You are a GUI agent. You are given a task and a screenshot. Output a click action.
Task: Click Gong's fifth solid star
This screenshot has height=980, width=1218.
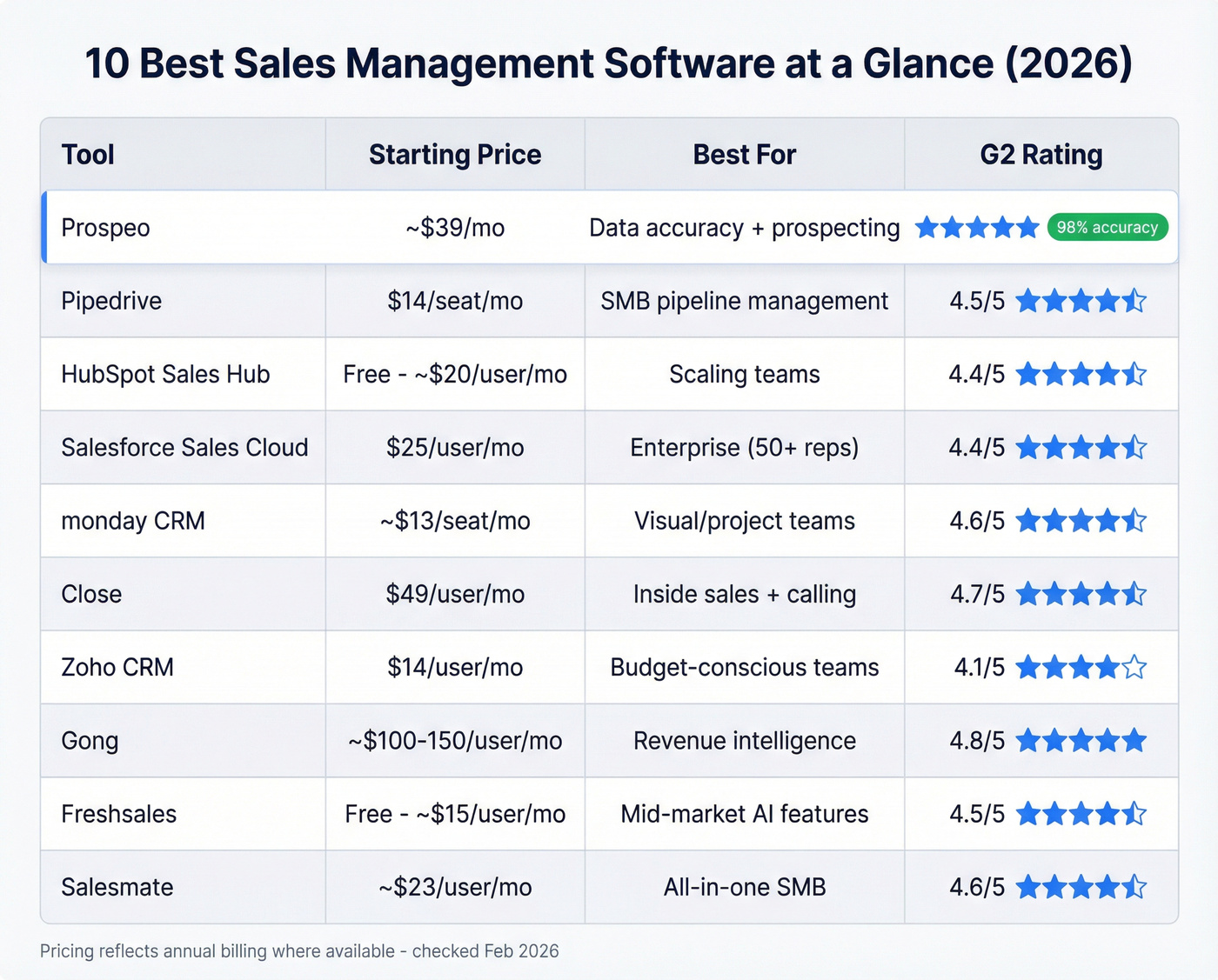(x=1136, y=741)
